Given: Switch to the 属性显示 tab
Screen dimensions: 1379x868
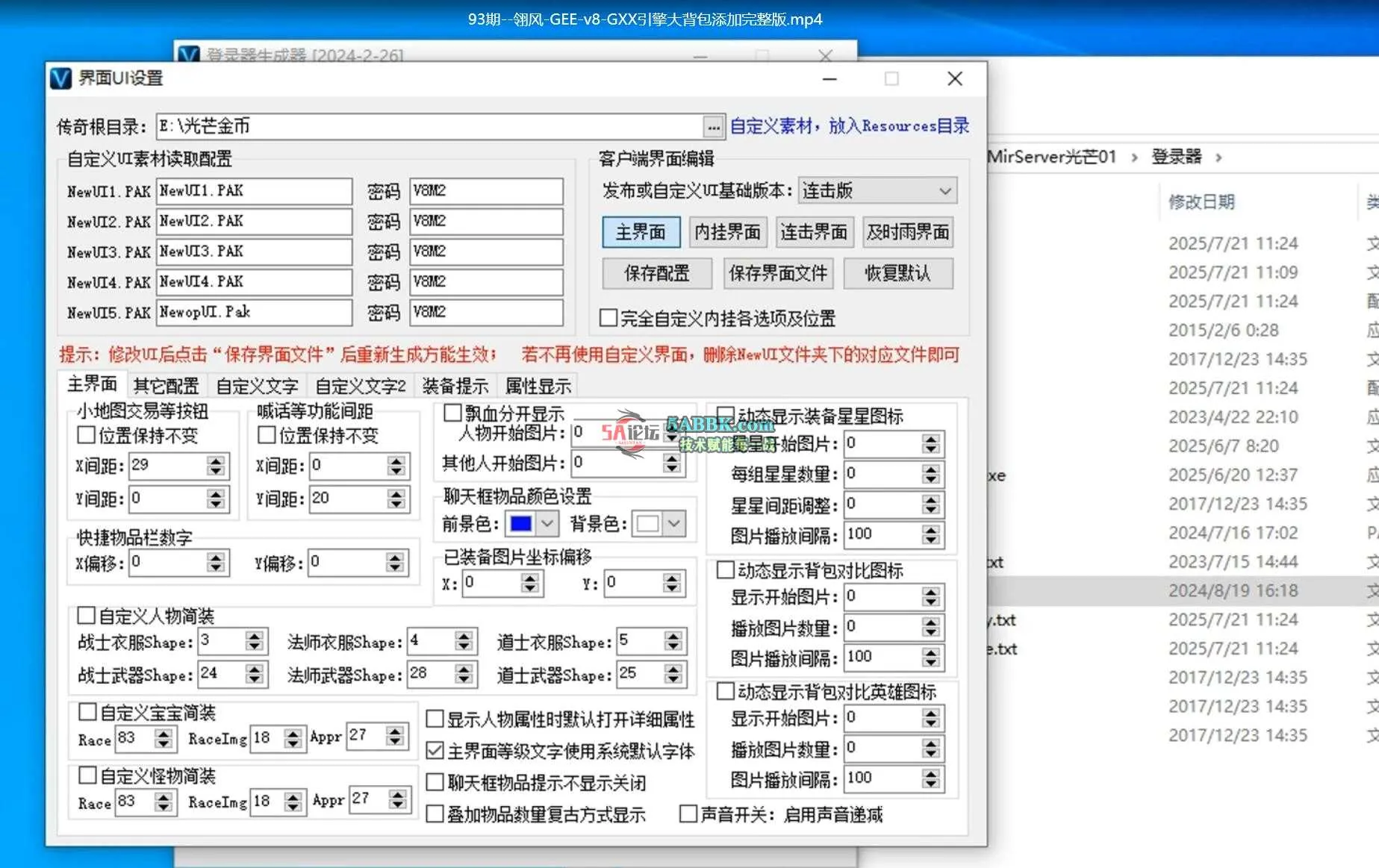Looking at the screenshot, I should coord(538,386).
